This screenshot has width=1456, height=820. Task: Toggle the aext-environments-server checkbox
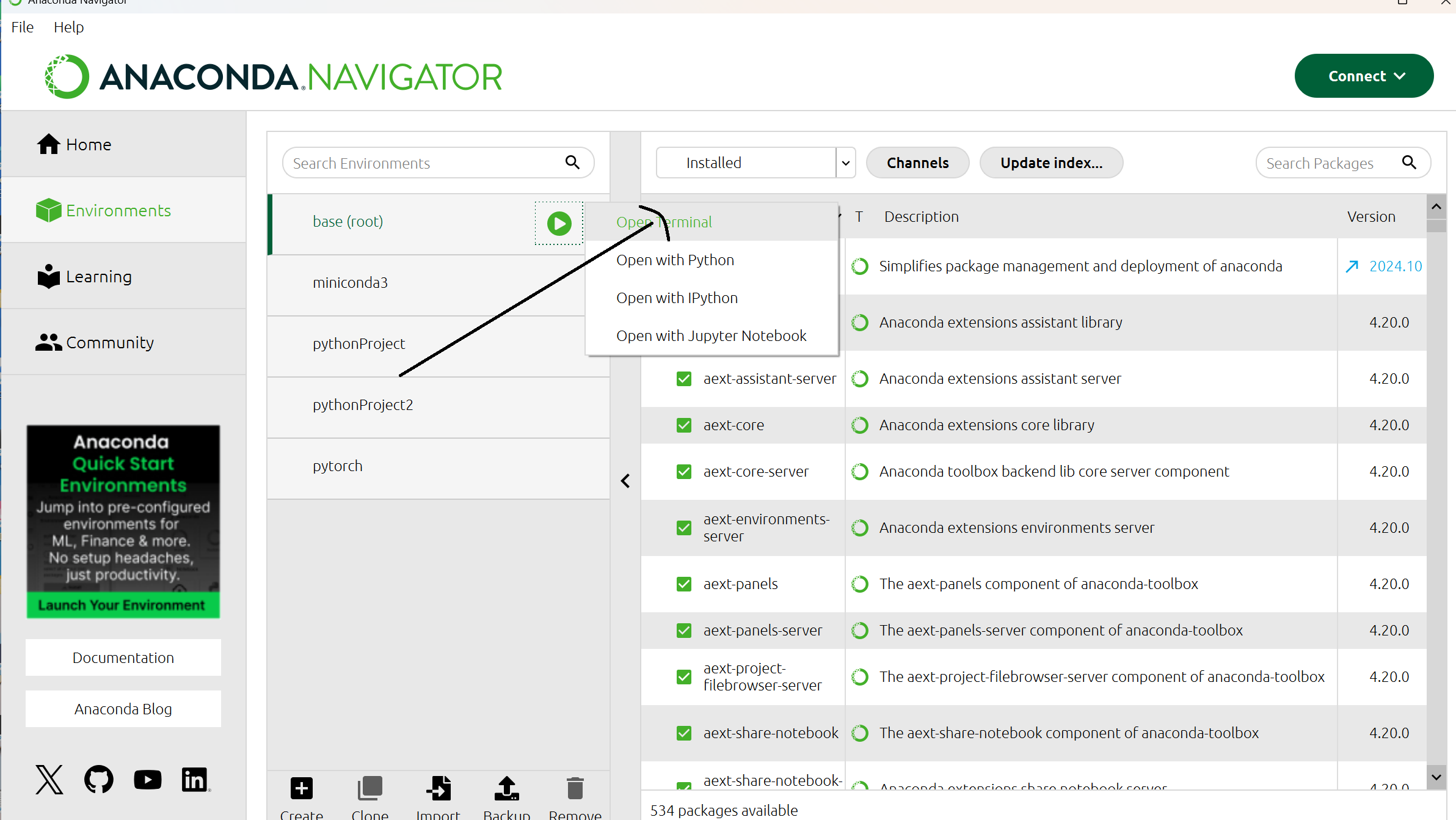pyautogui.click(x=684, y=528)
